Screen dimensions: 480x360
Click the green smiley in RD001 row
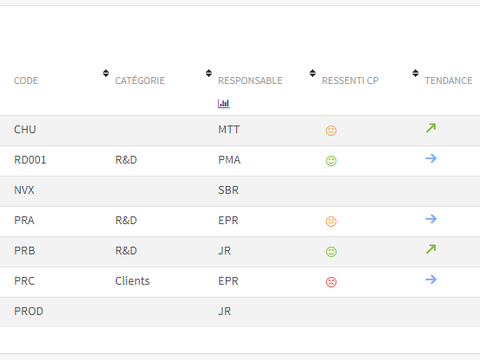click(331, 161)
